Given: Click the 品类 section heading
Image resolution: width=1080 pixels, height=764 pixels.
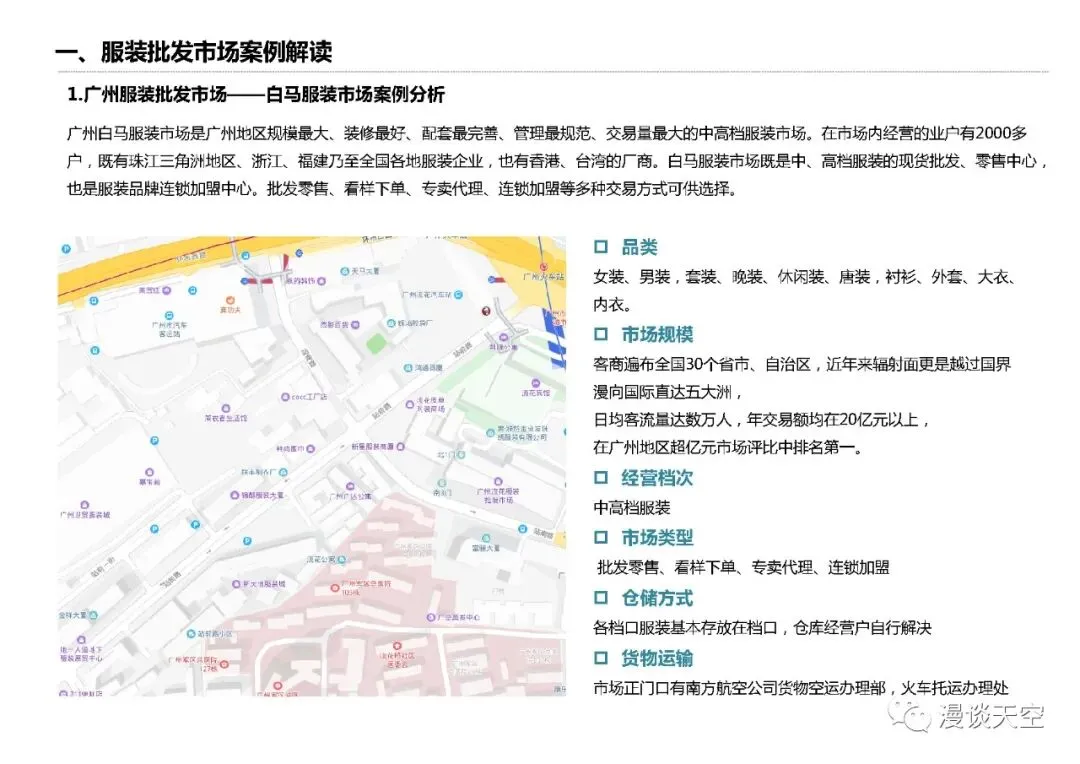Looking at the screenshot, I should 639,247.
